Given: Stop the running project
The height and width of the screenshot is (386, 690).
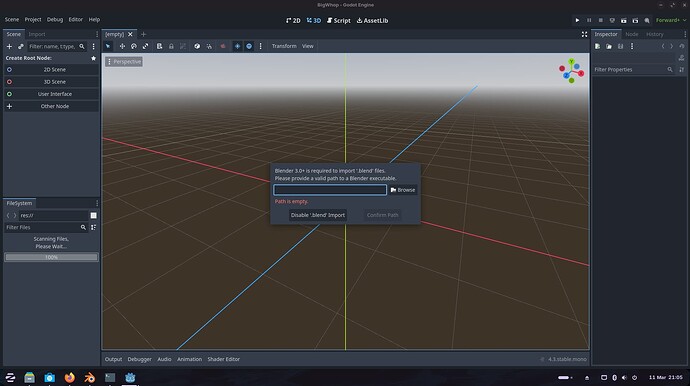Looking at the screenshot, I should click(601, 20).
